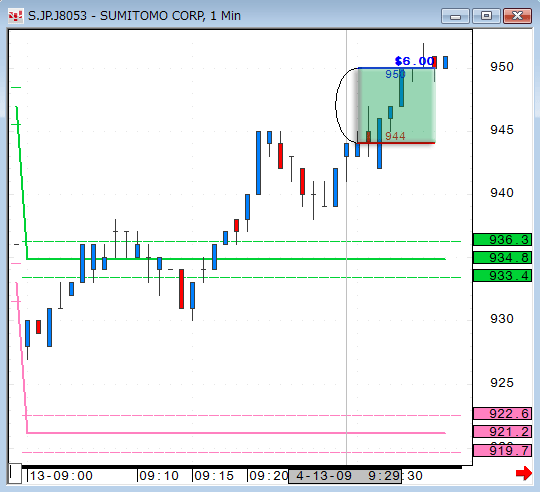Click the chart window app icon

15,16
